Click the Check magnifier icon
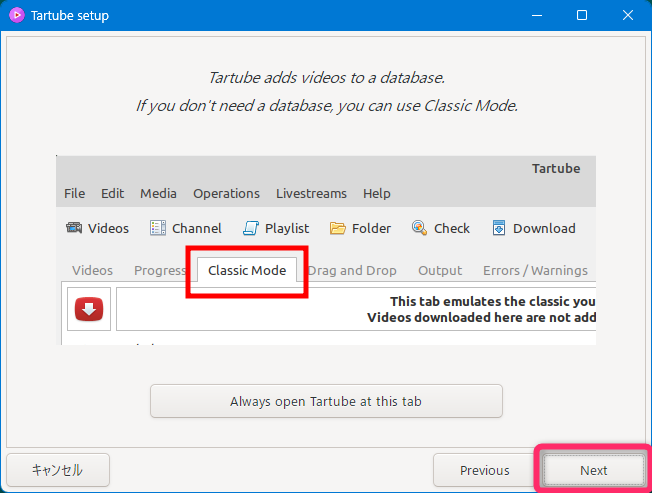 pyautogui.click(x=419, y=228)
